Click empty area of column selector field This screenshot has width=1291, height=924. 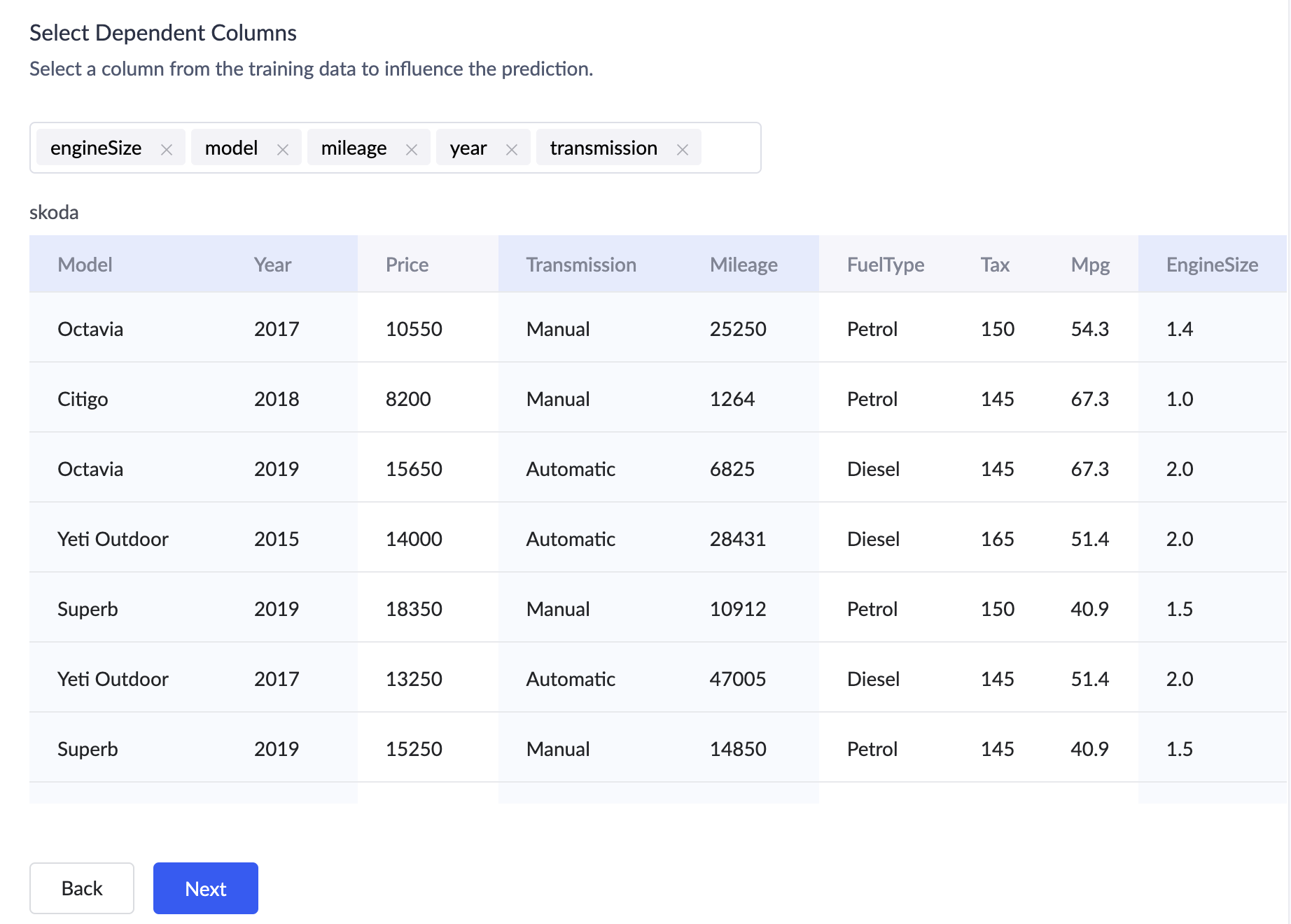click(730, 148)
